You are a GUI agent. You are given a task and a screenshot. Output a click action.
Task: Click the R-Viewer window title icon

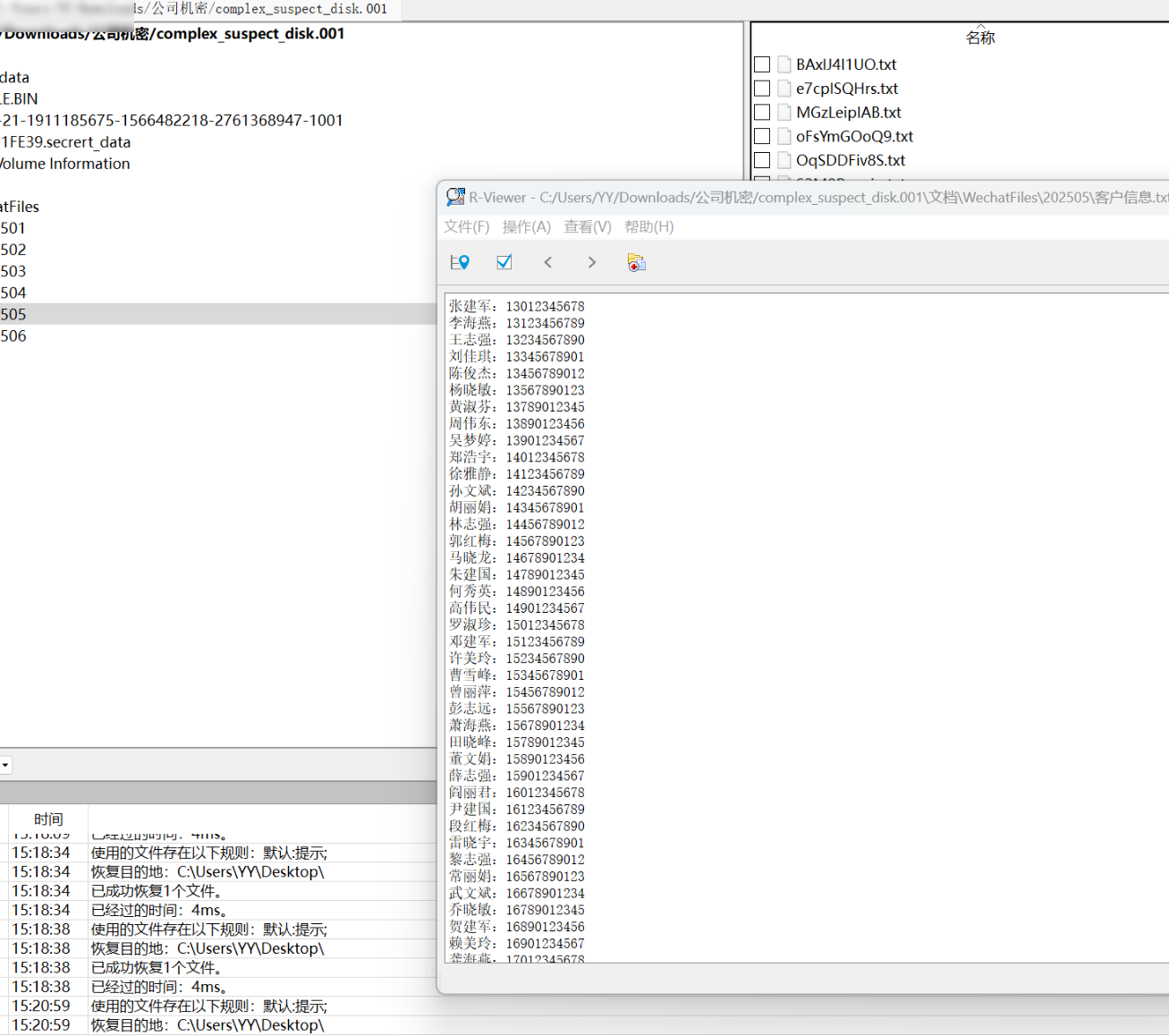[x=456, y=197]
